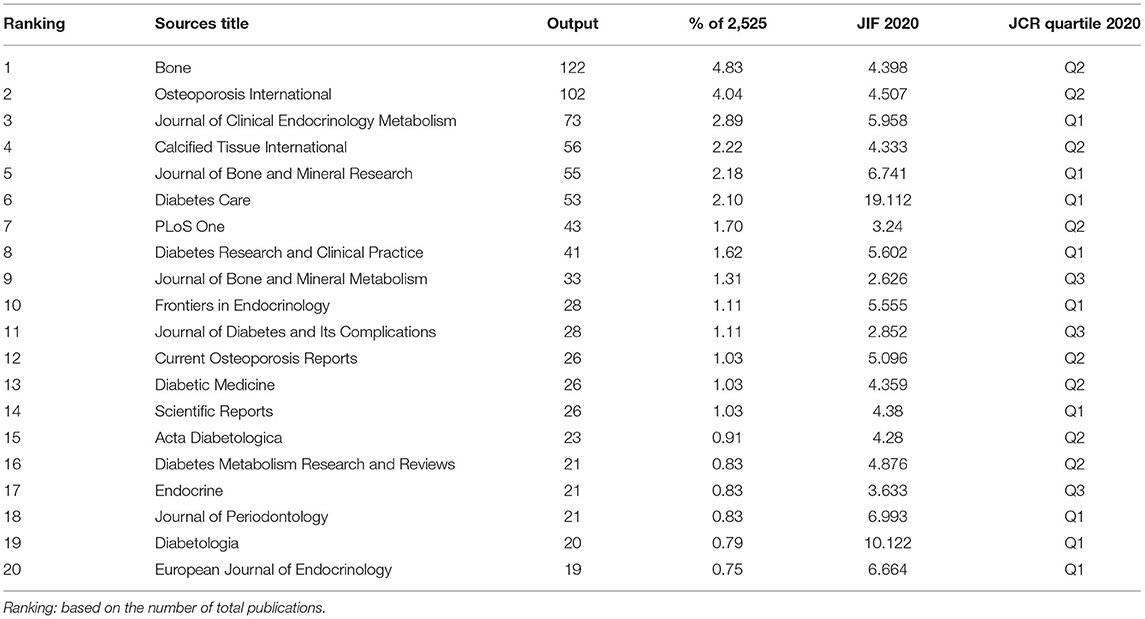Select the JIF 2020 column header
The image size is (1145, 619).
pyautogui.click(x=887, y=23)
